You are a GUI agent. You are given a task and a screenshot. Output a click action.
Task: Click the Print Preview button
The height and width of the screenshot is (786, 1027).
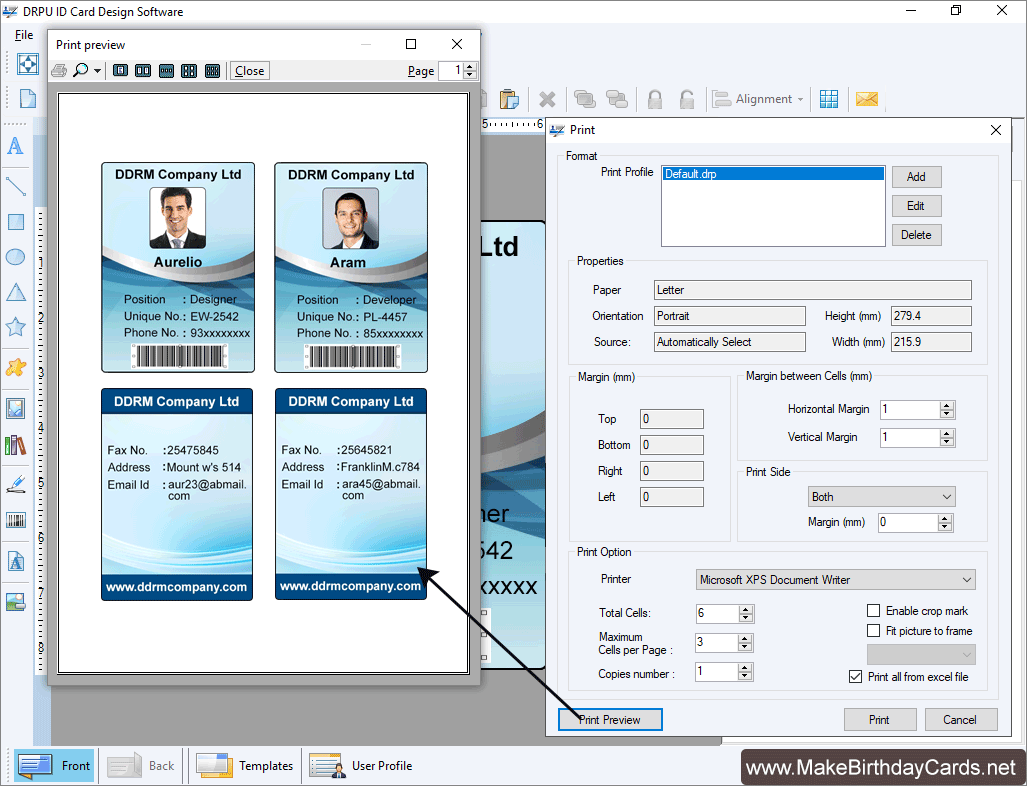tap(610, 719)
